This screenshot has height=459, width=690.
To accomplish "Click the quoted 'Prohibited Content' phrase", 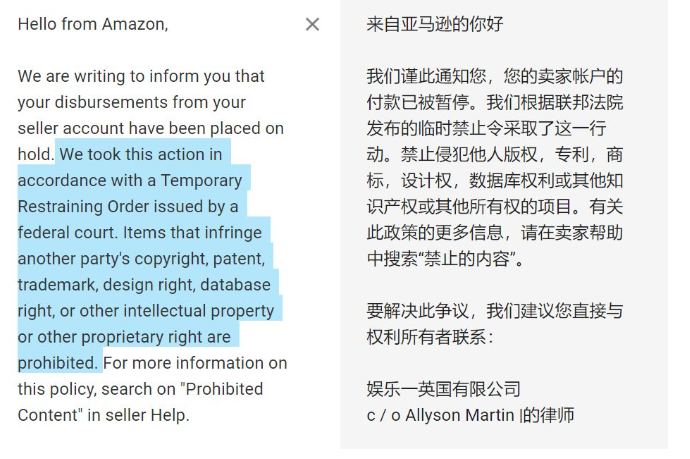I will 140,402.
